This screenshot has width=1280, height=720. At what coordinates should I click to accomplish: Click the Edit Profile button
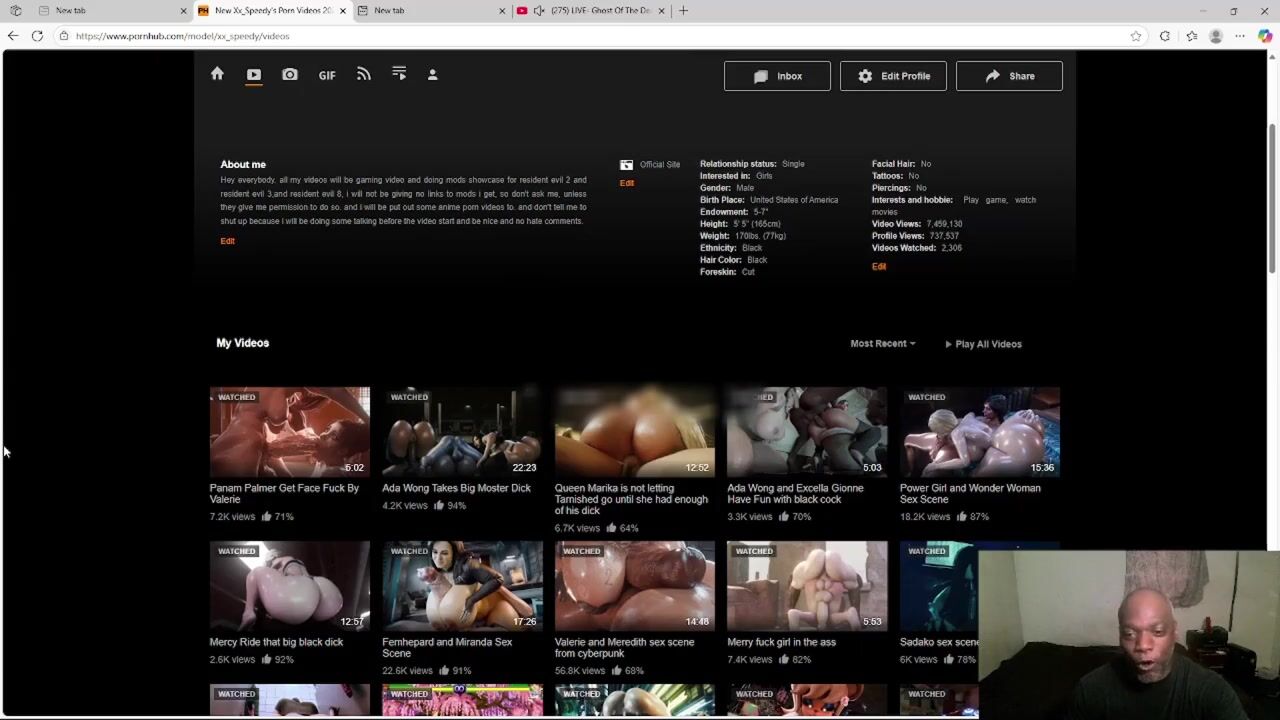[x=893, y=76]
